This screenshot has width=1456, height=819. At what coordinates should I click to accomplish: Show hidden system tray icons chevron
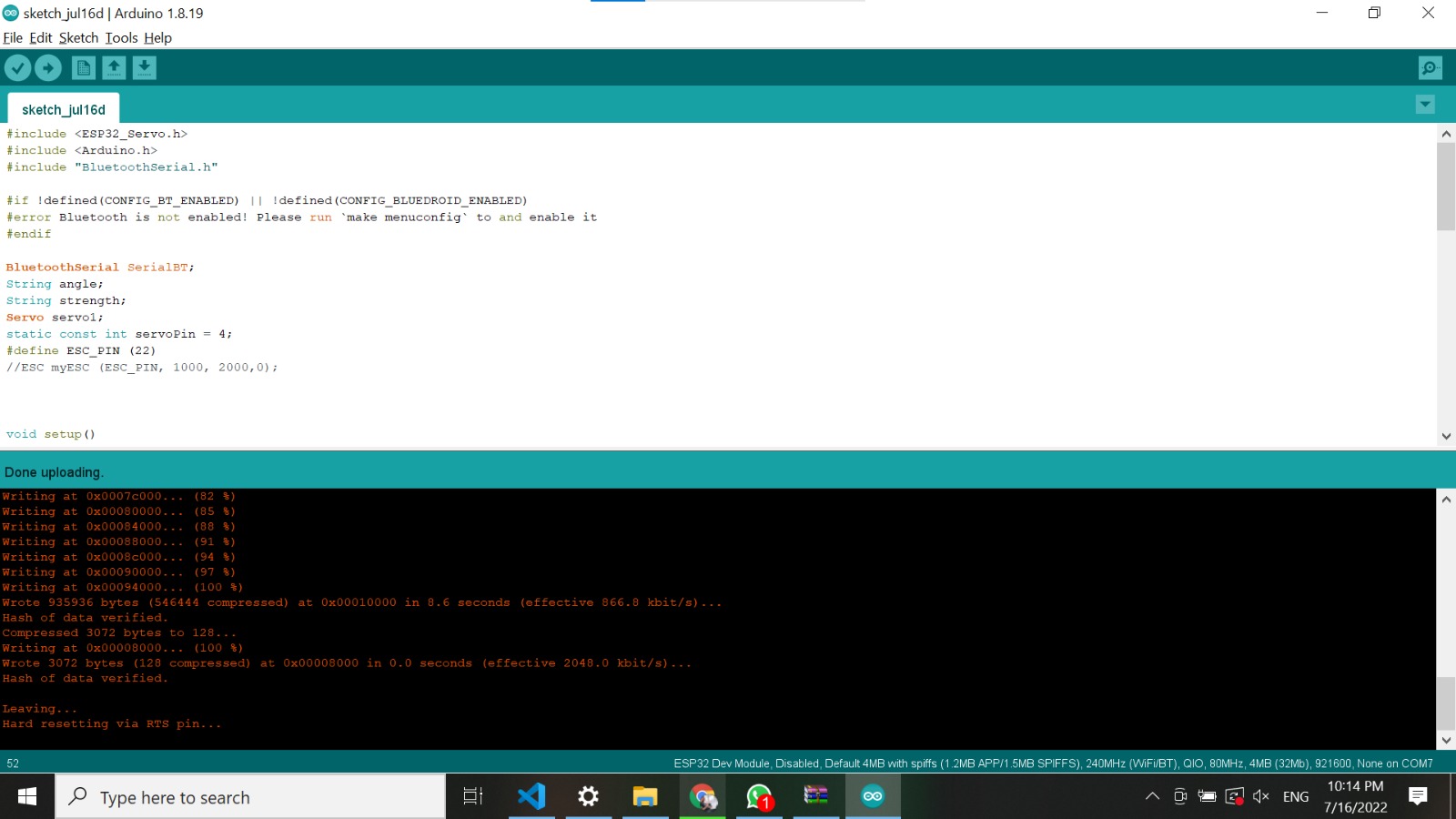[1152, 797]
